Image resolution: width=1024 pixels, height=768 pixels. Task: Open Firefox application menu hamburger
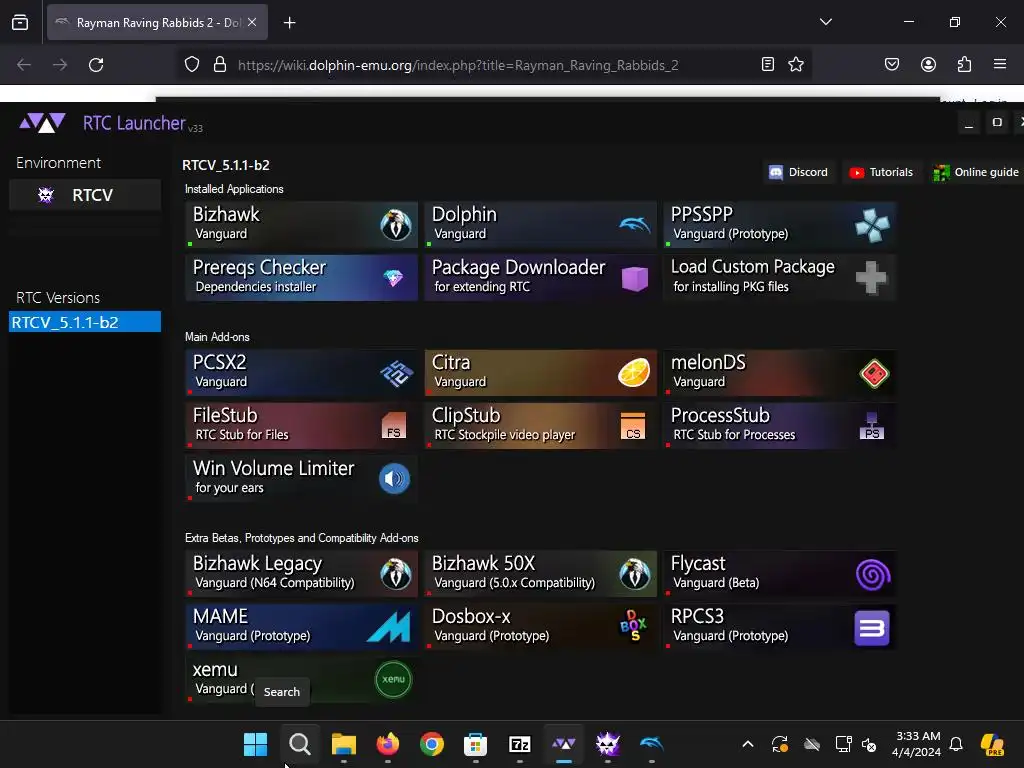(x=1000, y=64)
